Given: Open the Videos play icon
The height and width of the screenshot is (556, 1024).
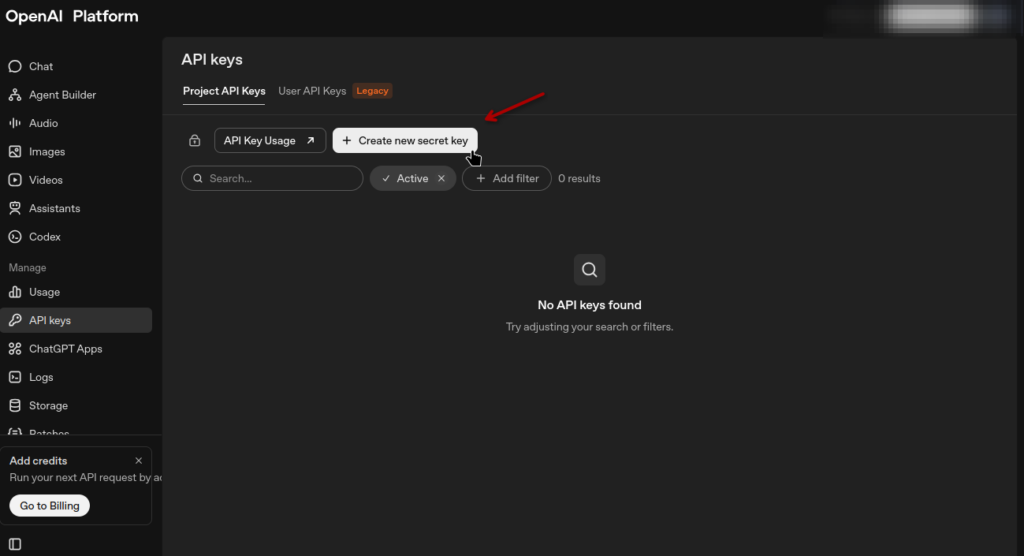Looking at the screenshot, I should pyautogui.click(x=14, y=180).
